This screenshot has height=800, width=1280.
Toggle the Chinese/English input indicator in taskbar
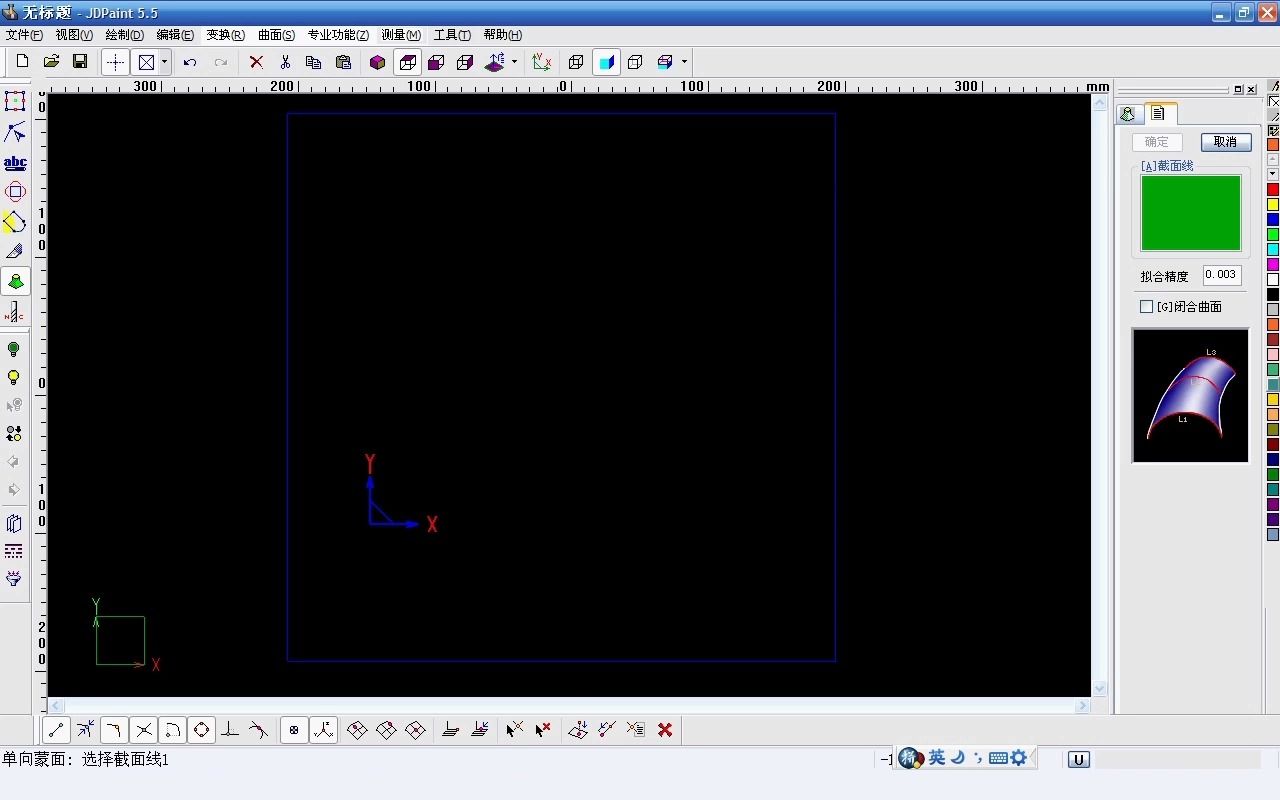pyautogui.click(x=936, y=757)
